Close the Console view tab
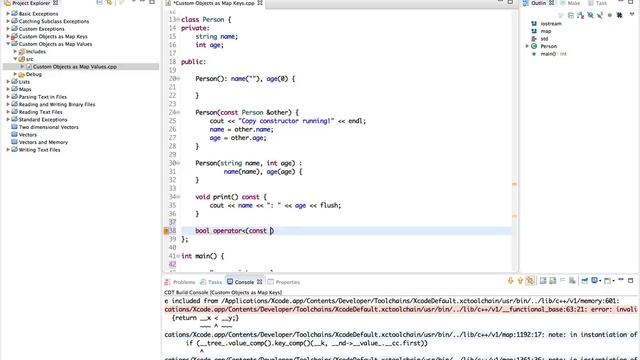 click(x=260, y=282)
